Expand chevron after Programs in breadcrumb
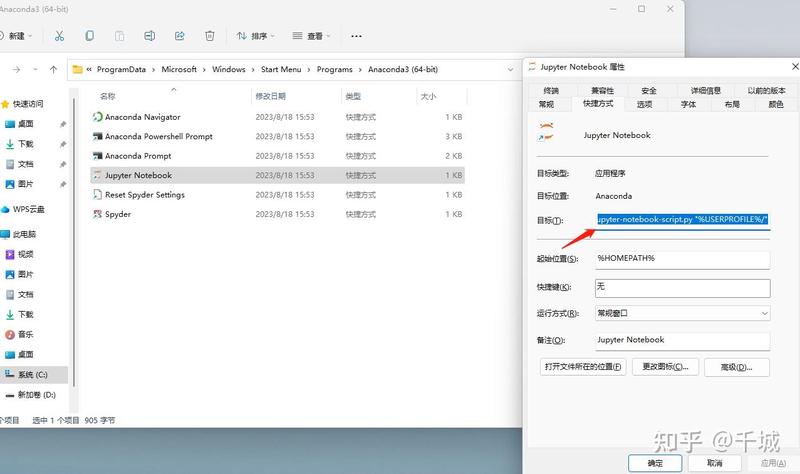The height and width of the screenshot is (474, 800). (360, 69)
